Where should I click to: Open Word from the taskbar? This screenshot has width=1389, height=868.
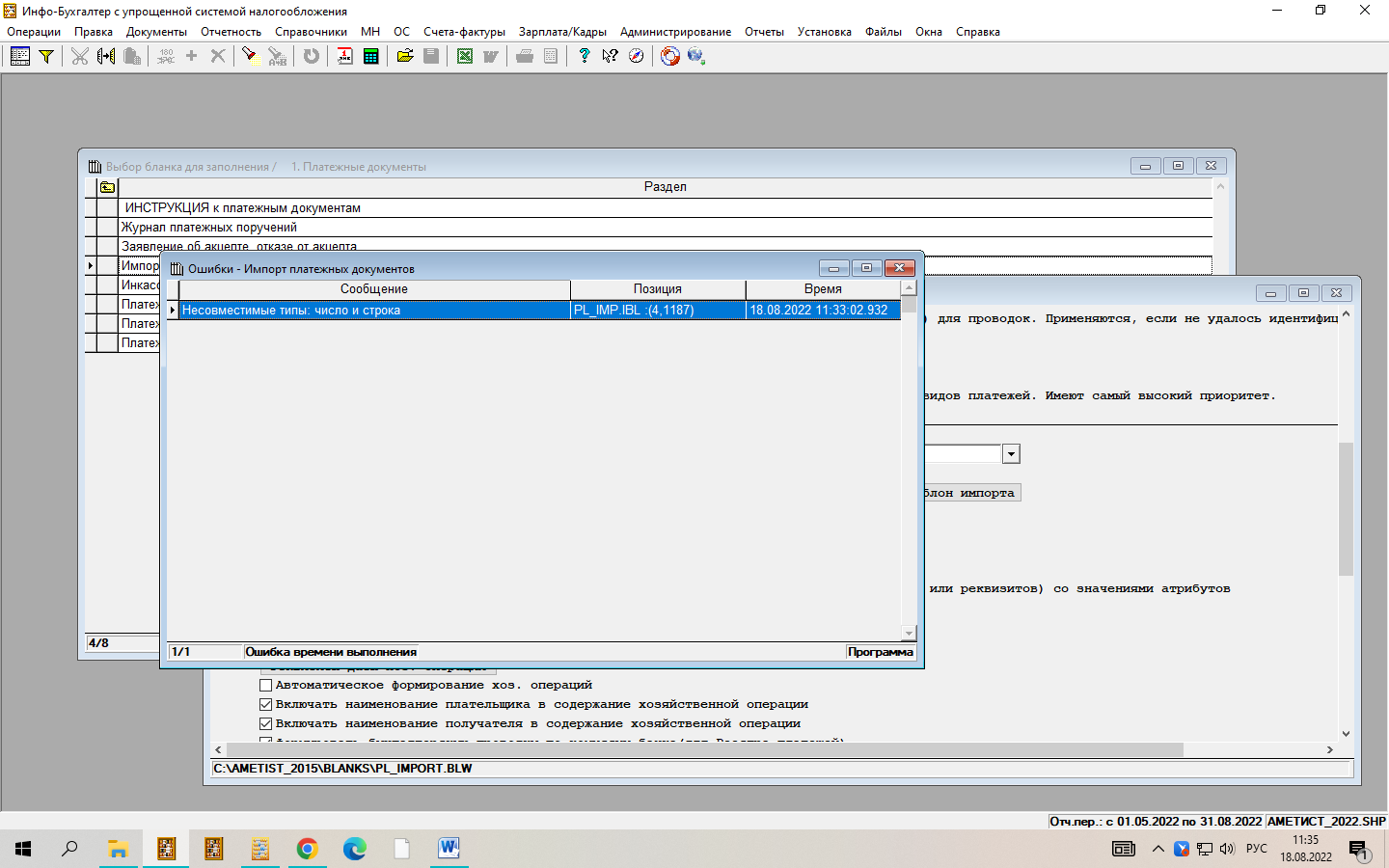pyautogui.click(x=449, y=849)
